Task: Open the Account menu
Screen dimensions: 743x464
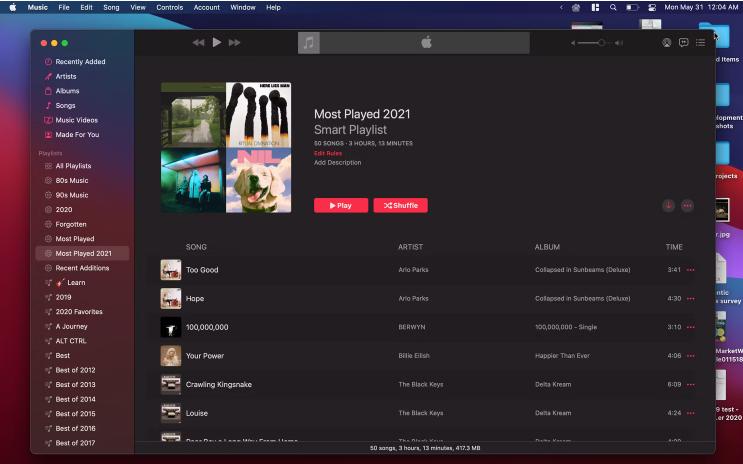Action: coord(207,8)
